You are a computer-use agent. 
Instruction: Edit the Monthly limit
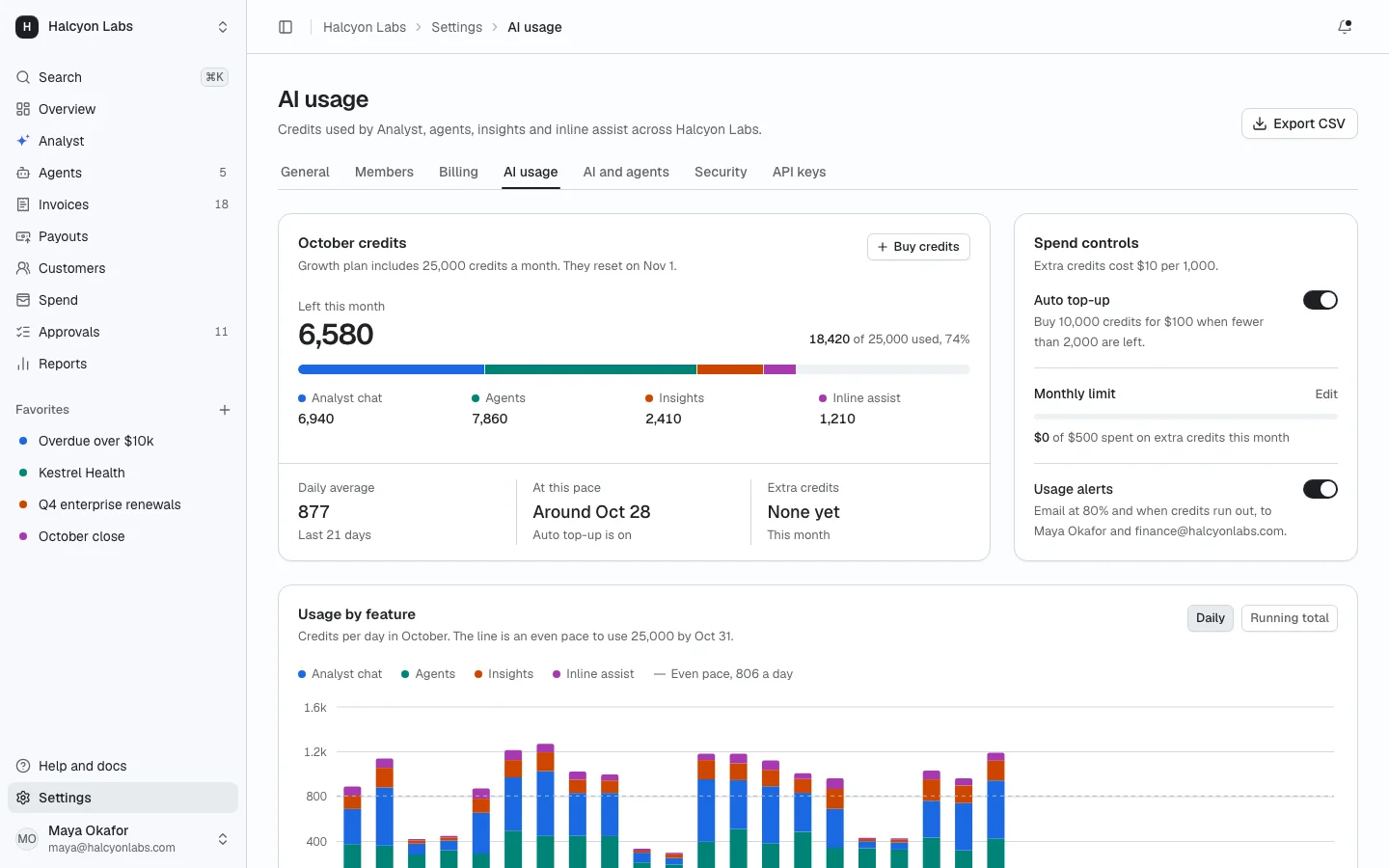click(1326, 394)
